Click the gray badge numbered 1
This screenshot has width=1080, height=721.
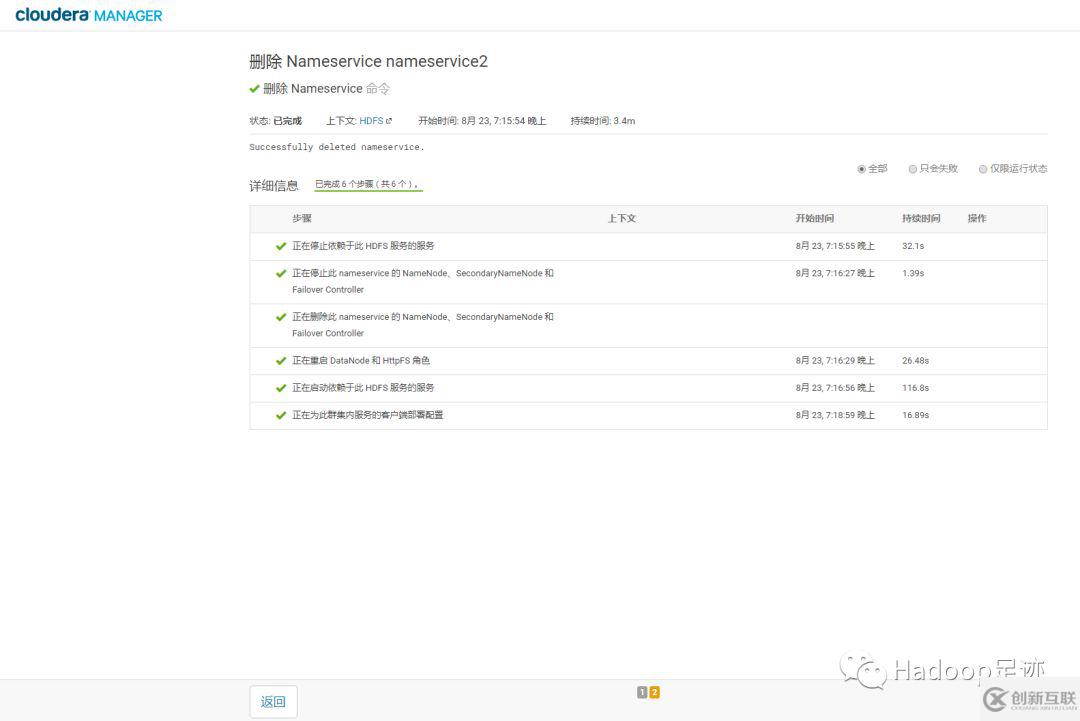(642, 692)
